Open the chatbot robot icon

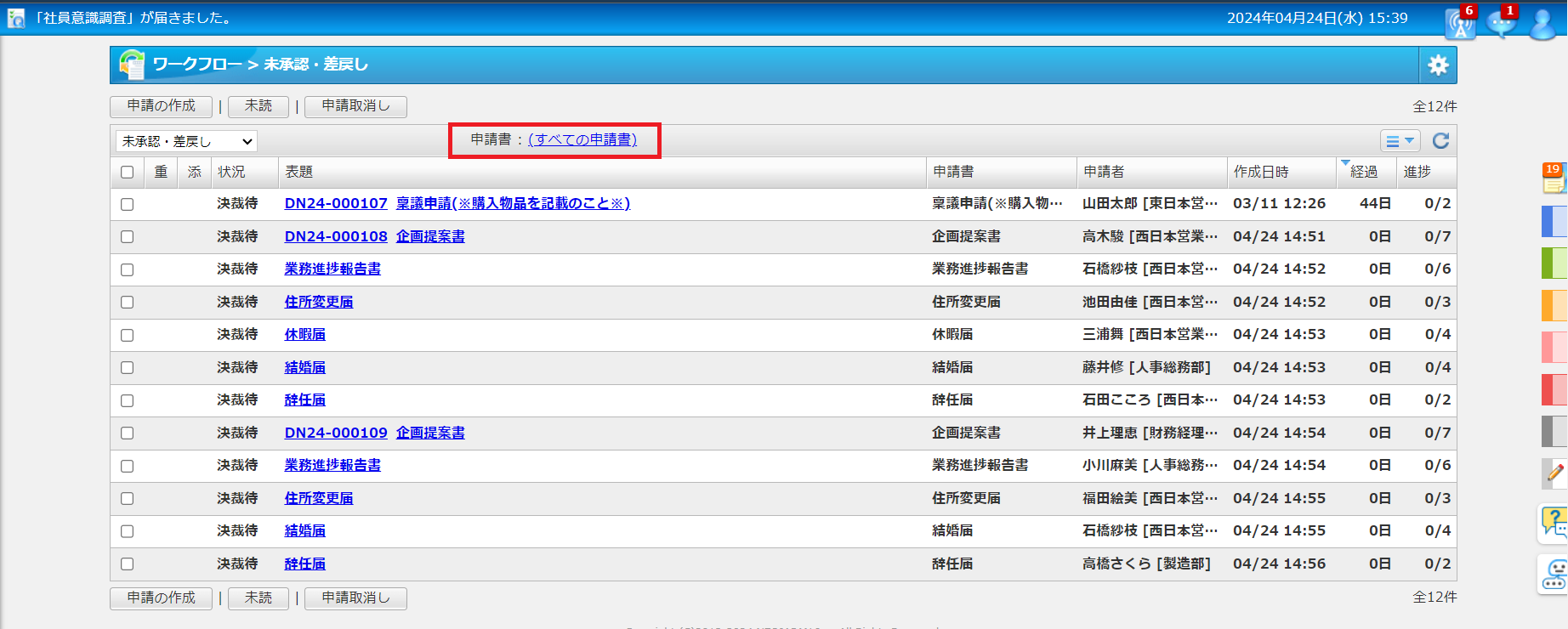coord(1554,575)
